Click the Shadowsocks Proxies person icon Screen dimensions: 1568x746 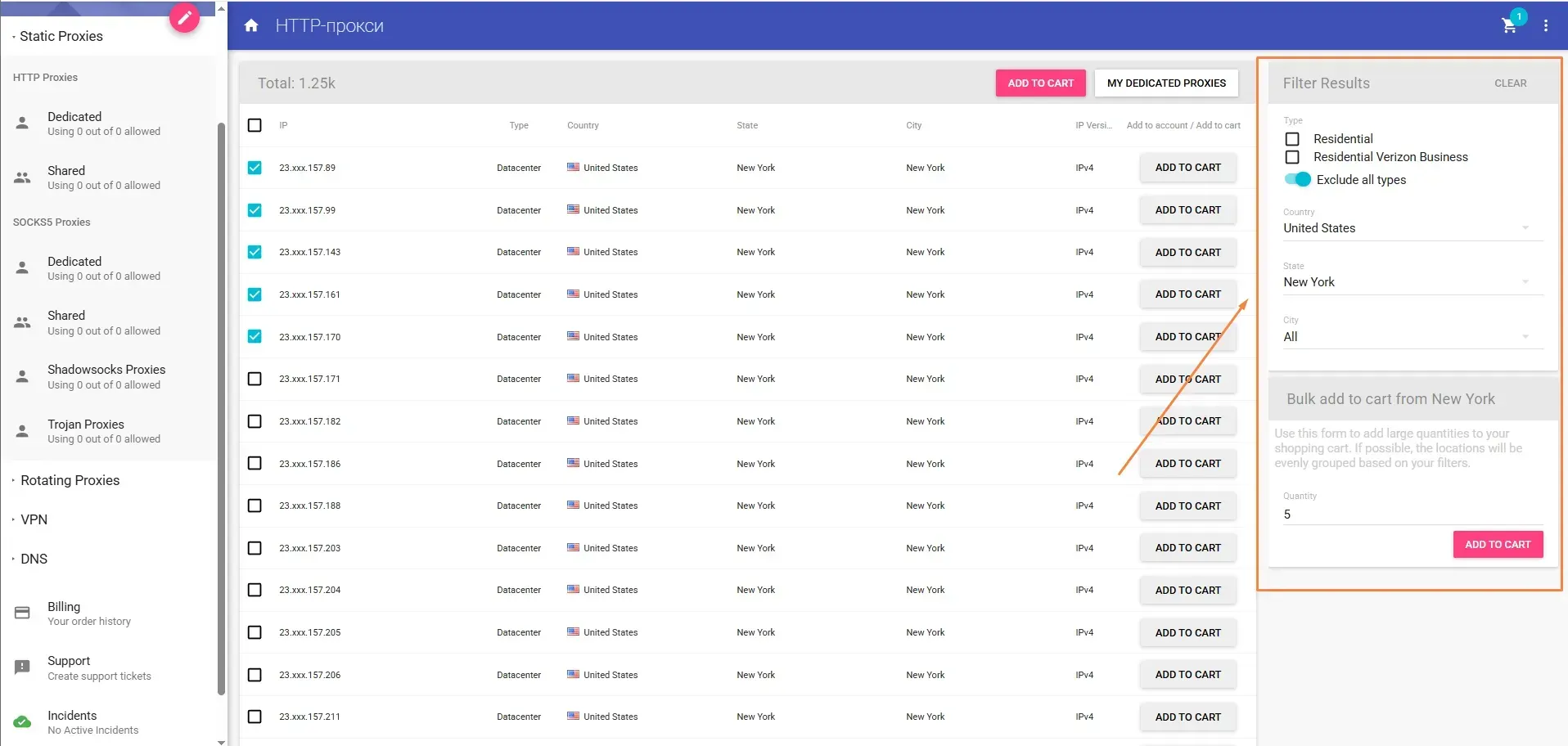[21, 375]
